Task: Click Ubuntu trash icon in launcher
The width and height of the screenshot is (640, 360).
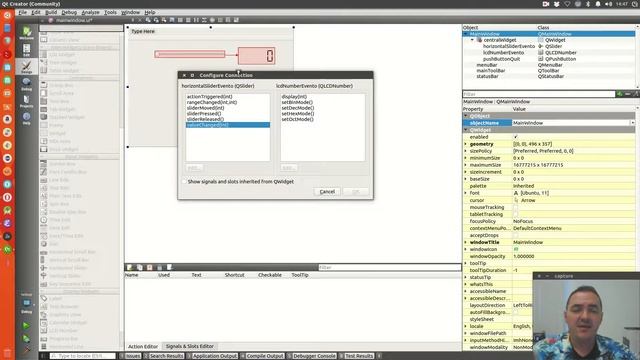Action: tap(7, 353)
